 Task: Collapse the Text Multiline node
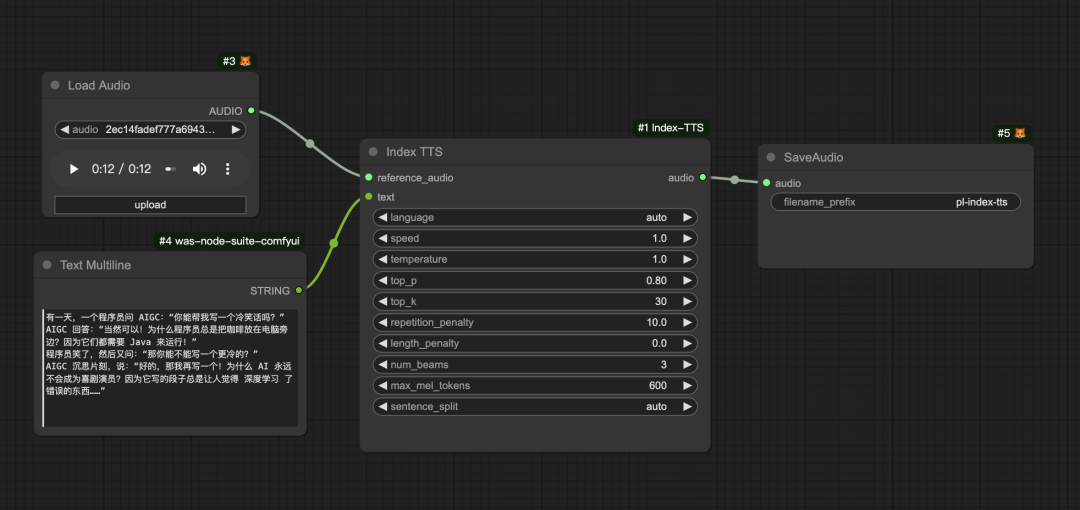click(47, 266)
